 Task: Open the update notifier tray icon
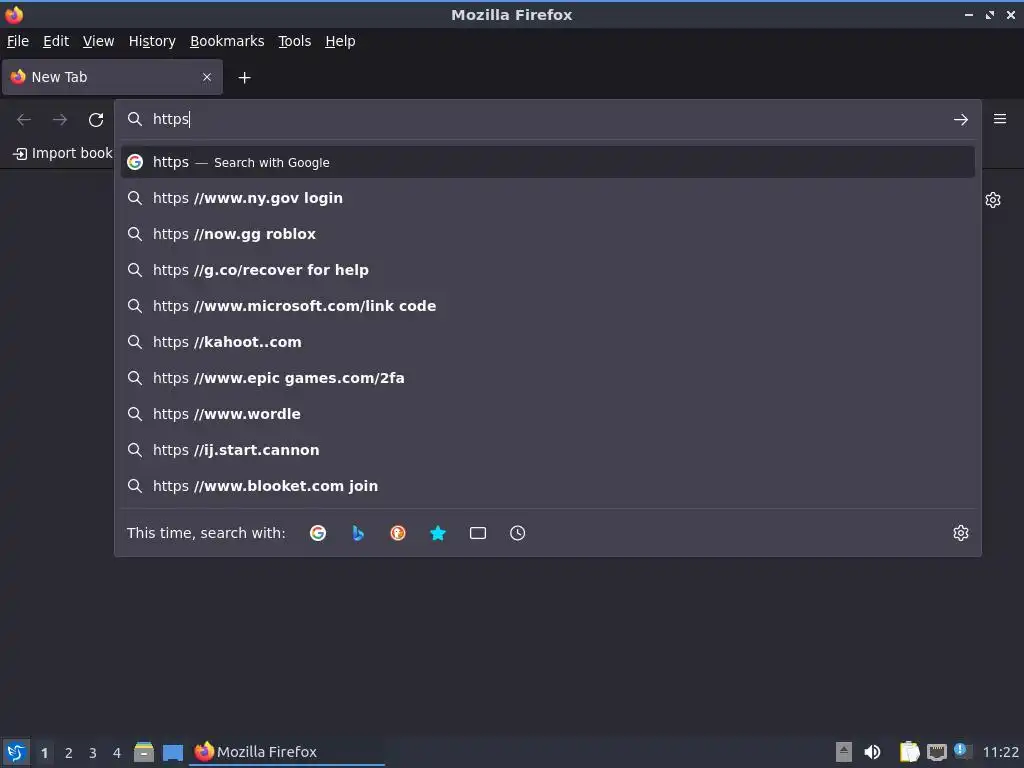point(963,751)
